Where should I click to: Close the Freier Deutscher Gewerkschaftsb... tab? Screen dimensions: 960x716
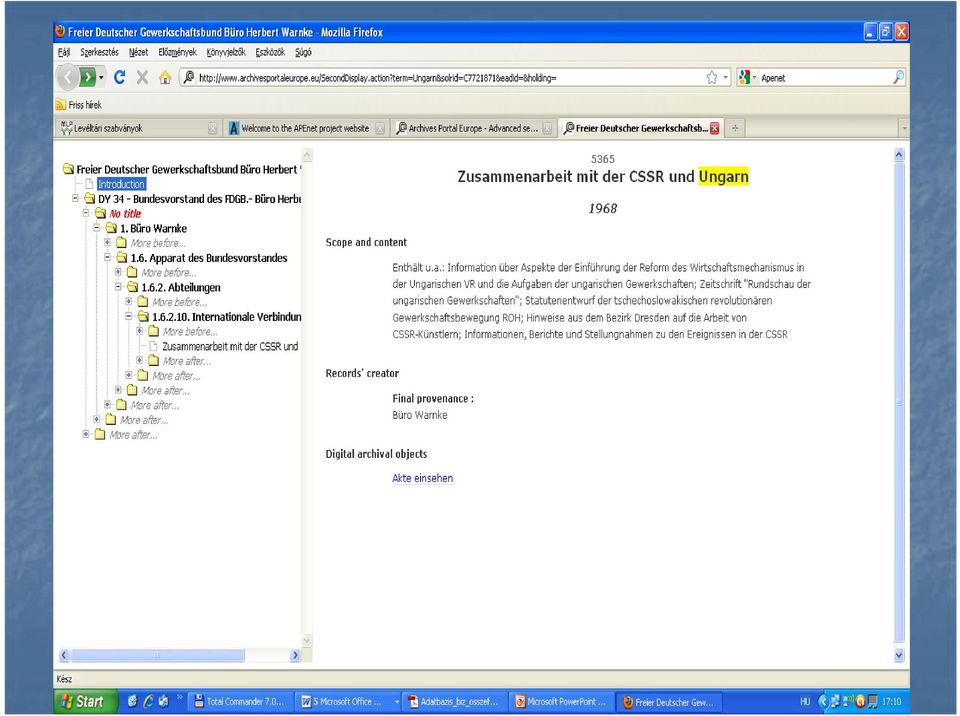[x=714, y=128]
